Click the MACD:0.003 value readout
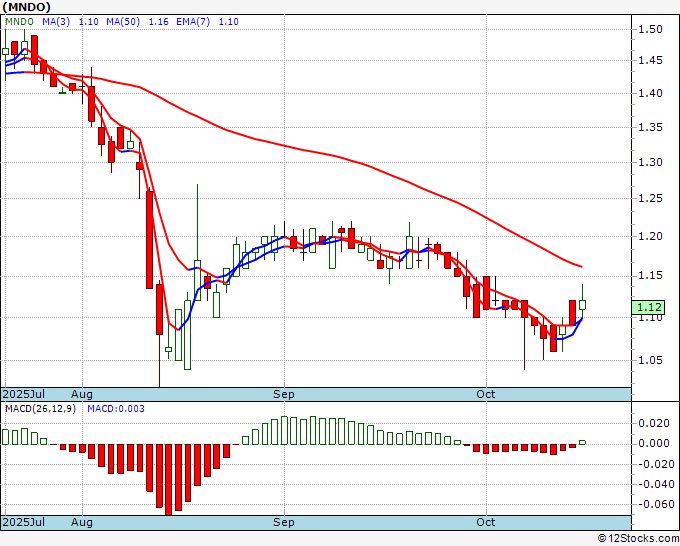 pyautogui.click(x=116, y=409)
